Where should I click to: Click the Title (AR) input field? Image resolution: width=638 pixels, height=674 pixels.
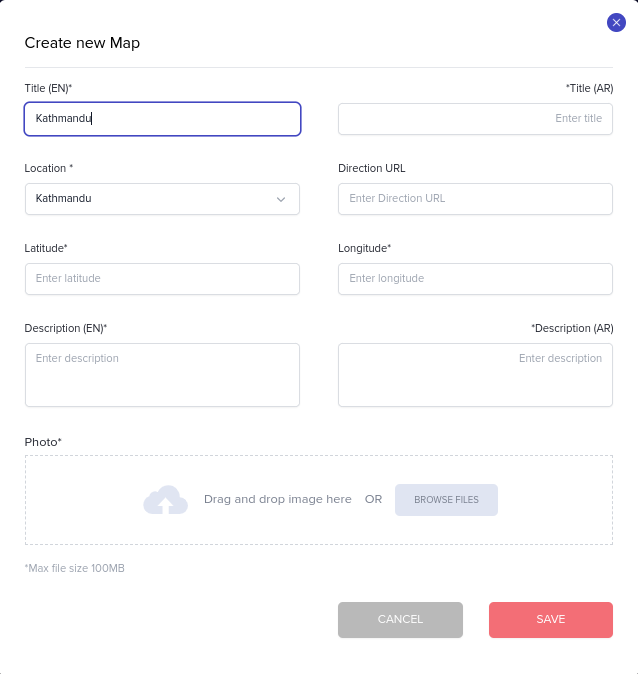coord(475,119)
